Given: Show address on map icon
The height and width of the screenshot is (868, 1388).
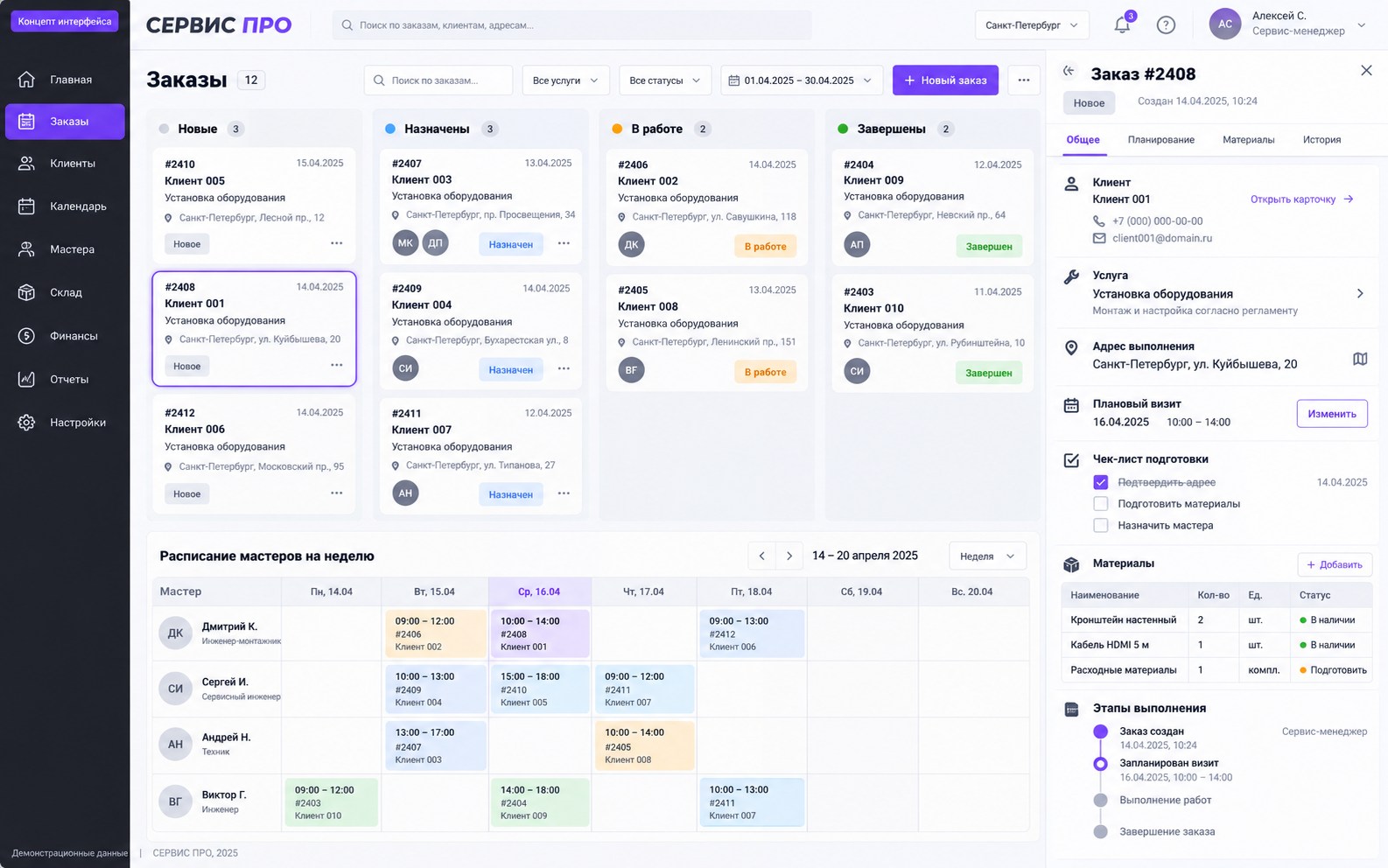Looking at the screenshot, I should [1360, 359].
